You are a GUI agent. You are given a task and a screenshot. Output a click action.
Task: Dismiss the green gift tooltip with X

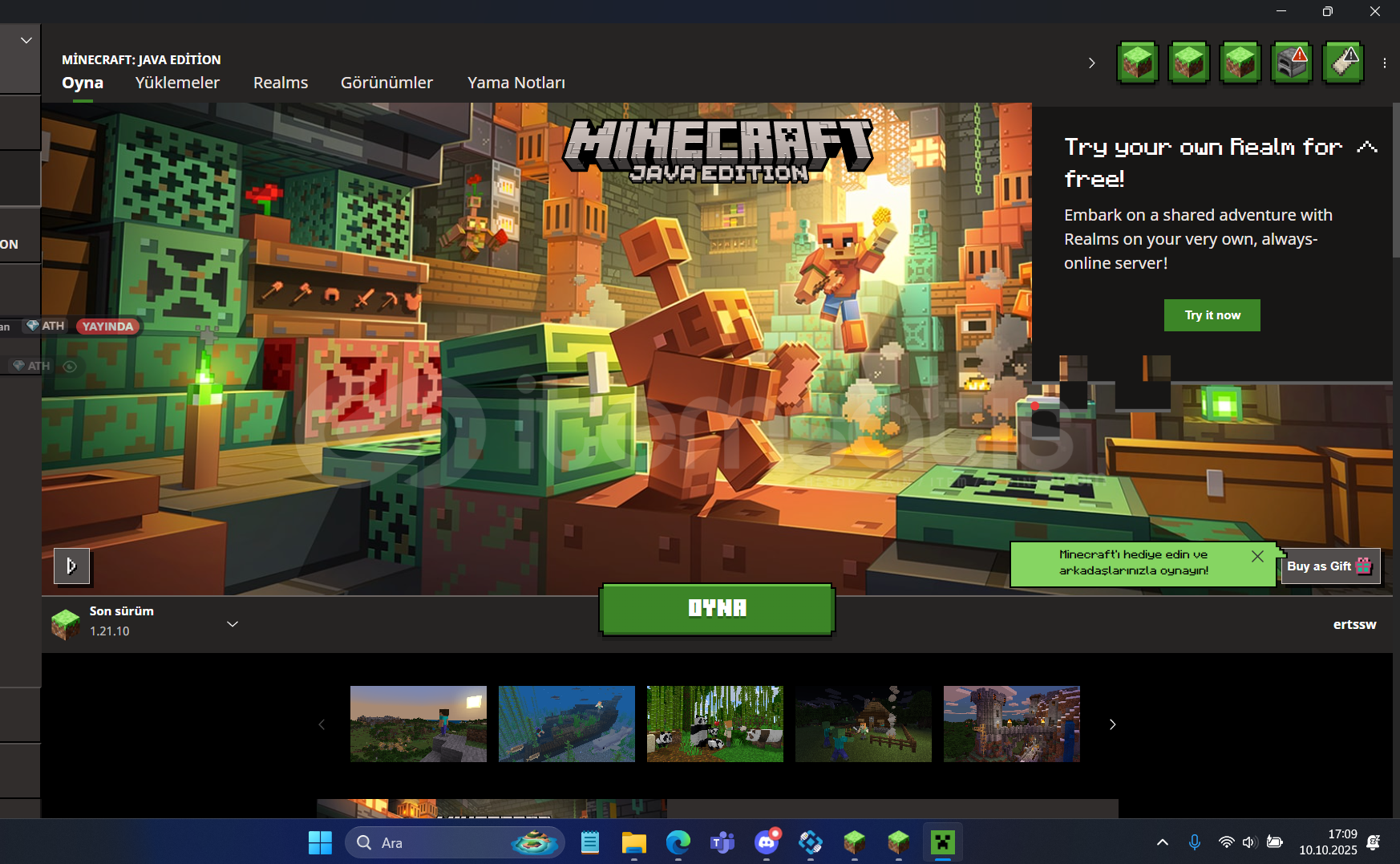tap(1257, 556)
